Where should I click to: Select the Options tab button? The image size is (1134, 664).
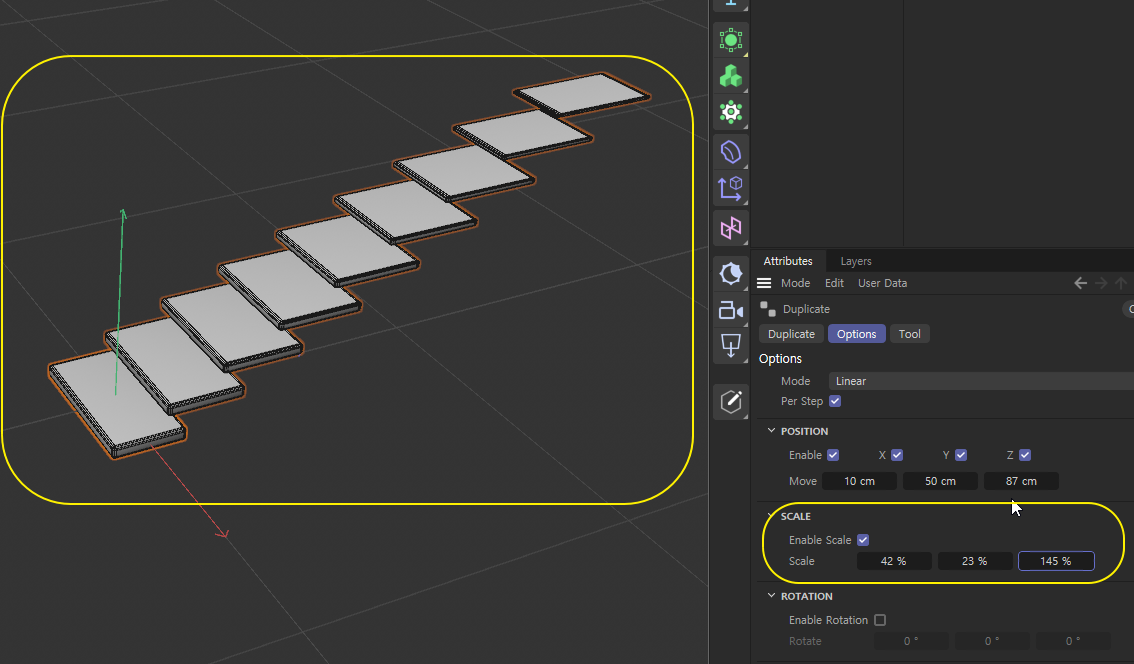click(856, 334)
